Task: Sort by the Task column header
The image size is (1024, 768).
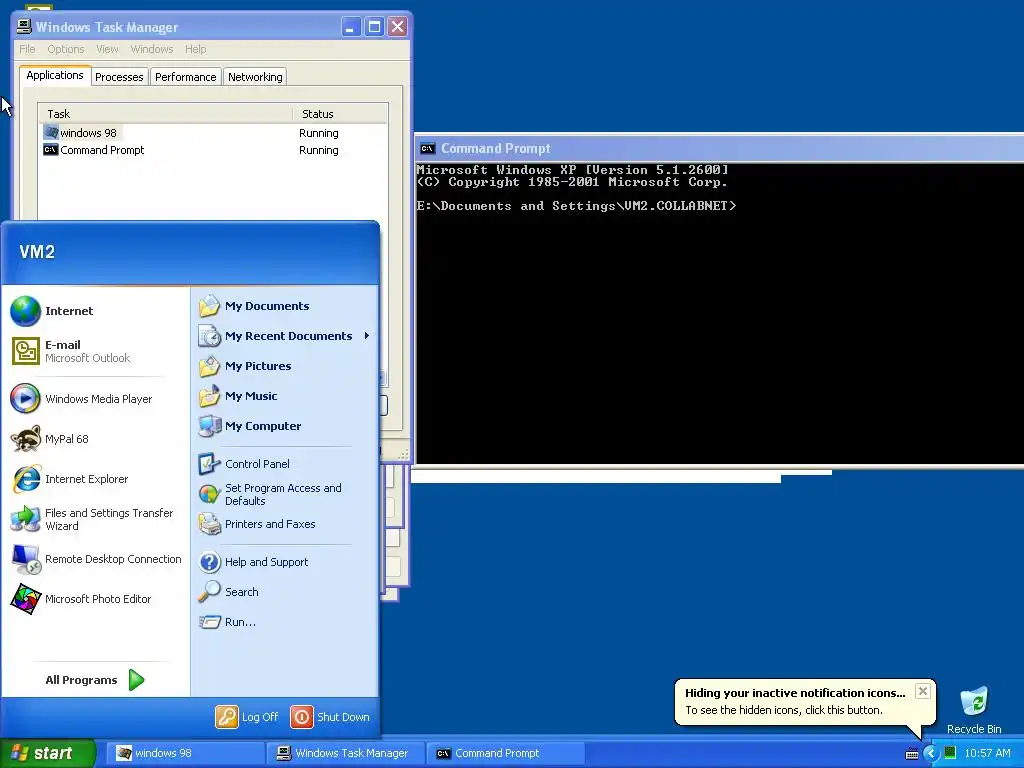Action: click(x=165, y=114)
